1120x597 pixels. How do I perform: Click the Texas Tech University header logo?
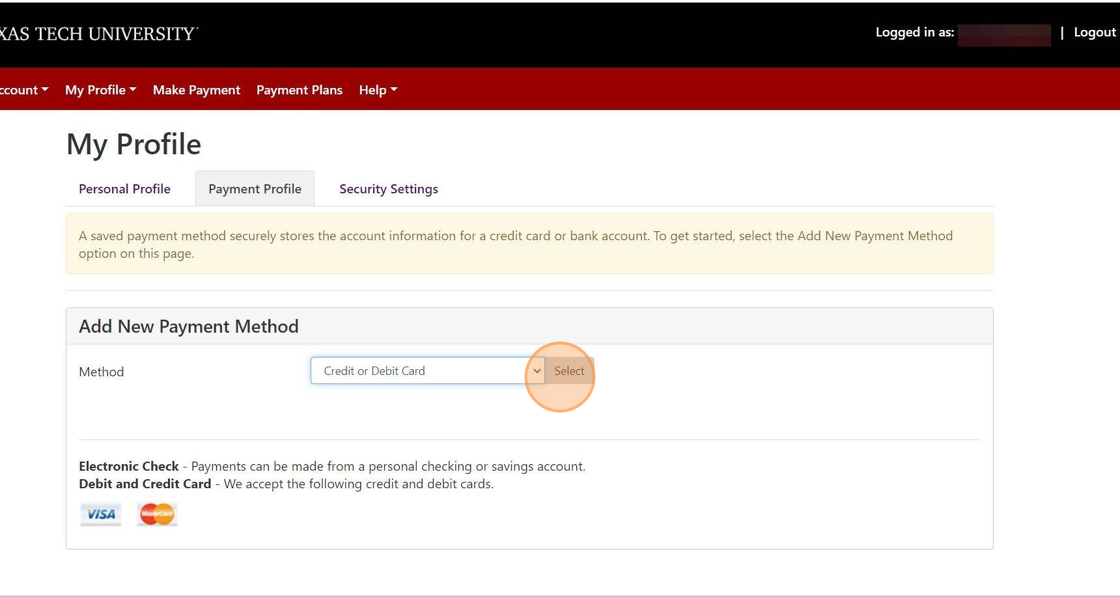click(99, 34)
